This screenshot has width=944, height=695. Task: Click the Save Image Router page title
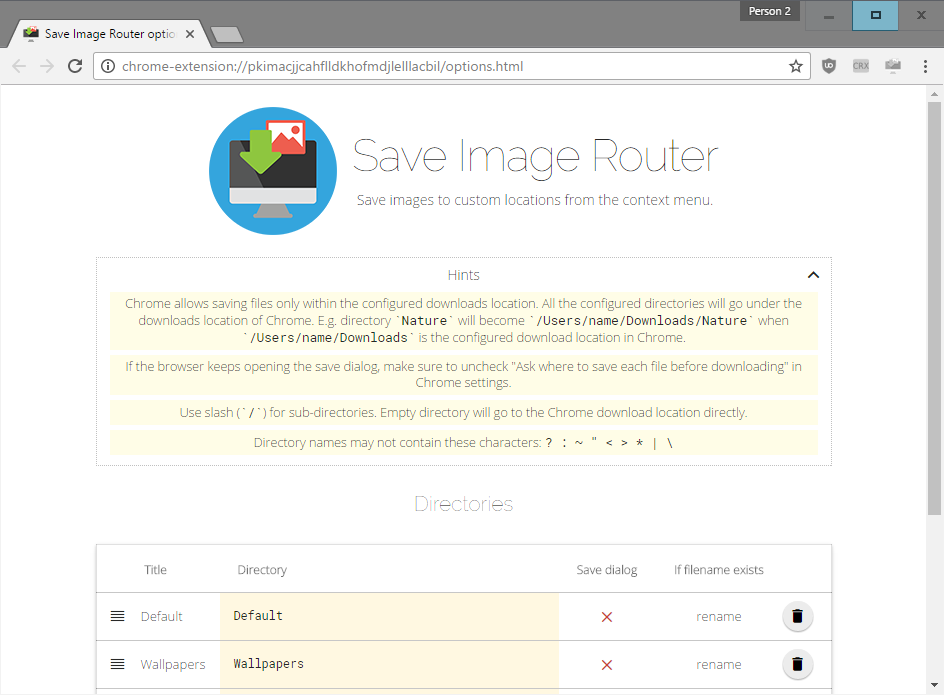point(535,157)
